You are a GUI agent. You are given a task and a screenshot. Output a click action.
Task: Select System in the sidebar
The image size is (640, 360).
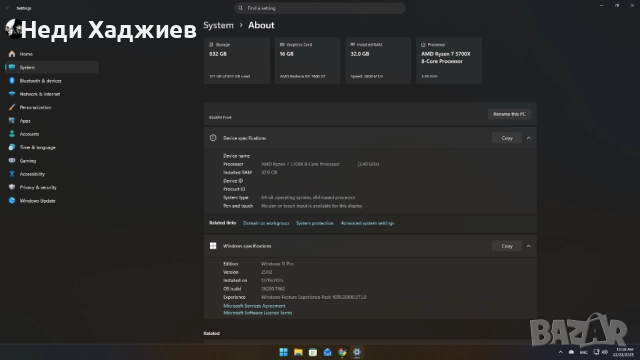(52, 67)
